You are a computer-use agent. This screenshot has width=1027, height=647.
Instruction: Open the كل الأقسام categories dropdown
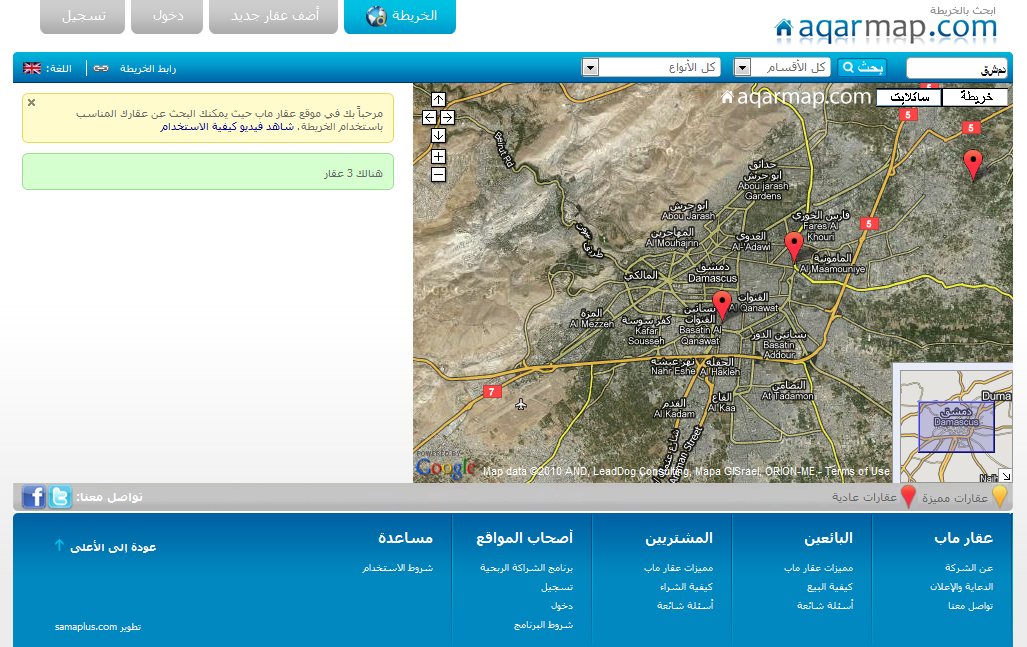click(x=781, y=67)
